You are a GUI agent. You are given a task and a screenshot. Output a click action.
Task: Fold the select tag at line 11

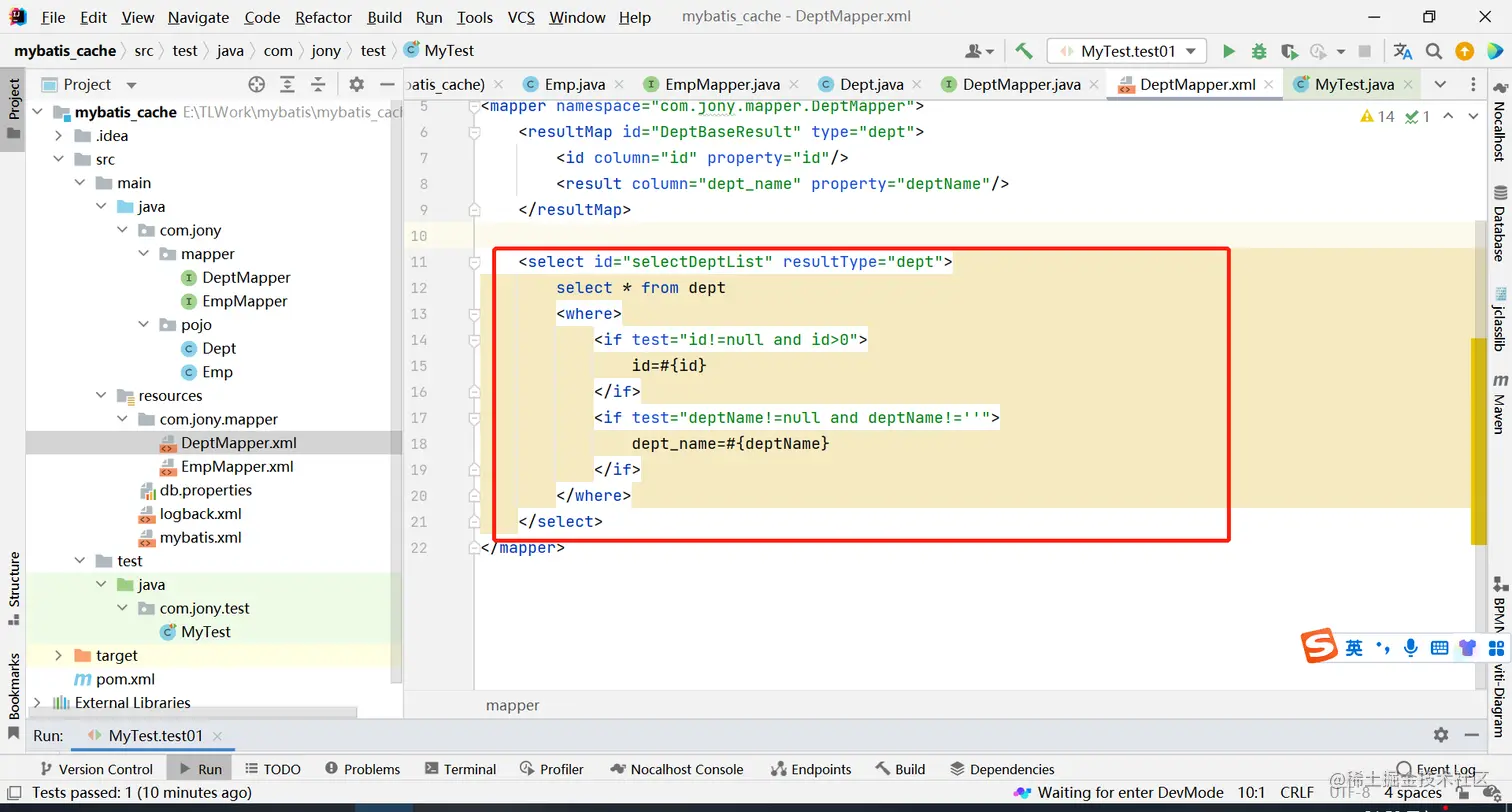[x=474, y=262]
